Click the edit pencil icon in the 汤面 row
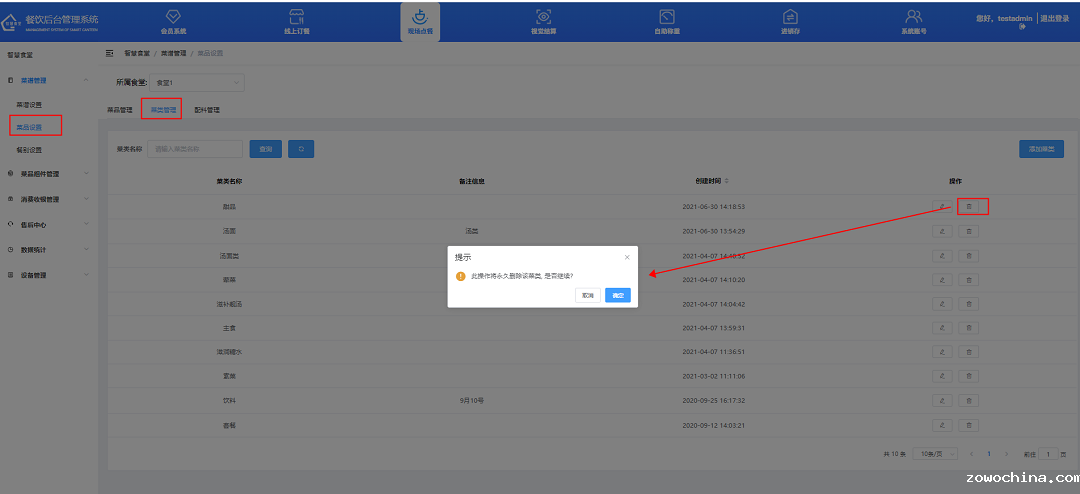 (942, 231)
